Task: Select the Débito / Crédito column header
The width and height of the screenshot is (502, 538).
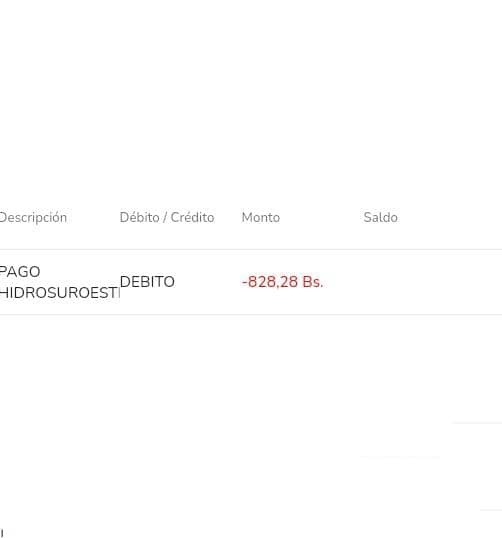Action: 167,218
